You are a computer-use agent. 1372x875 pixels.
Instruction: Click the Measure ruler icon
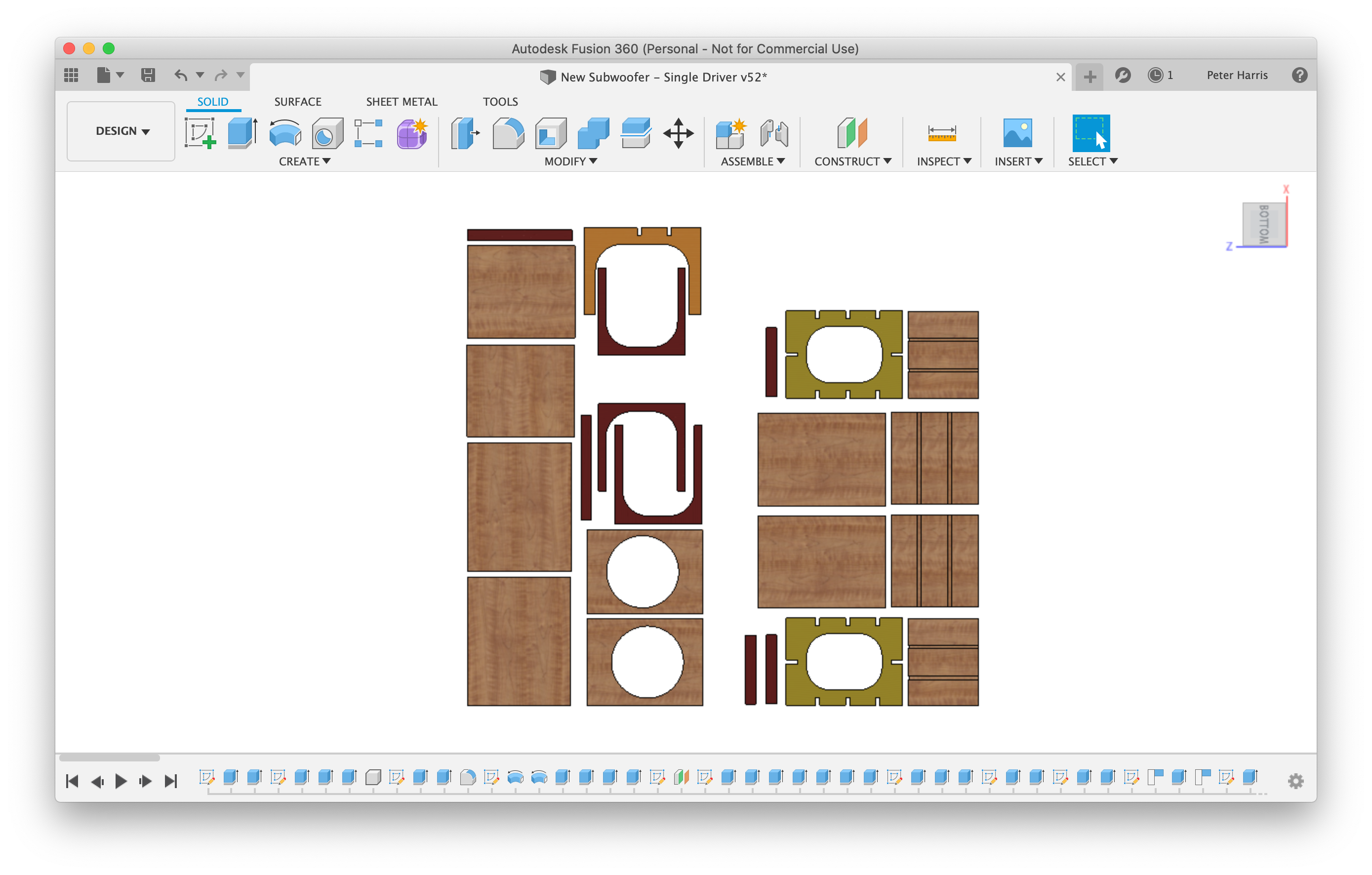(942, 133)
